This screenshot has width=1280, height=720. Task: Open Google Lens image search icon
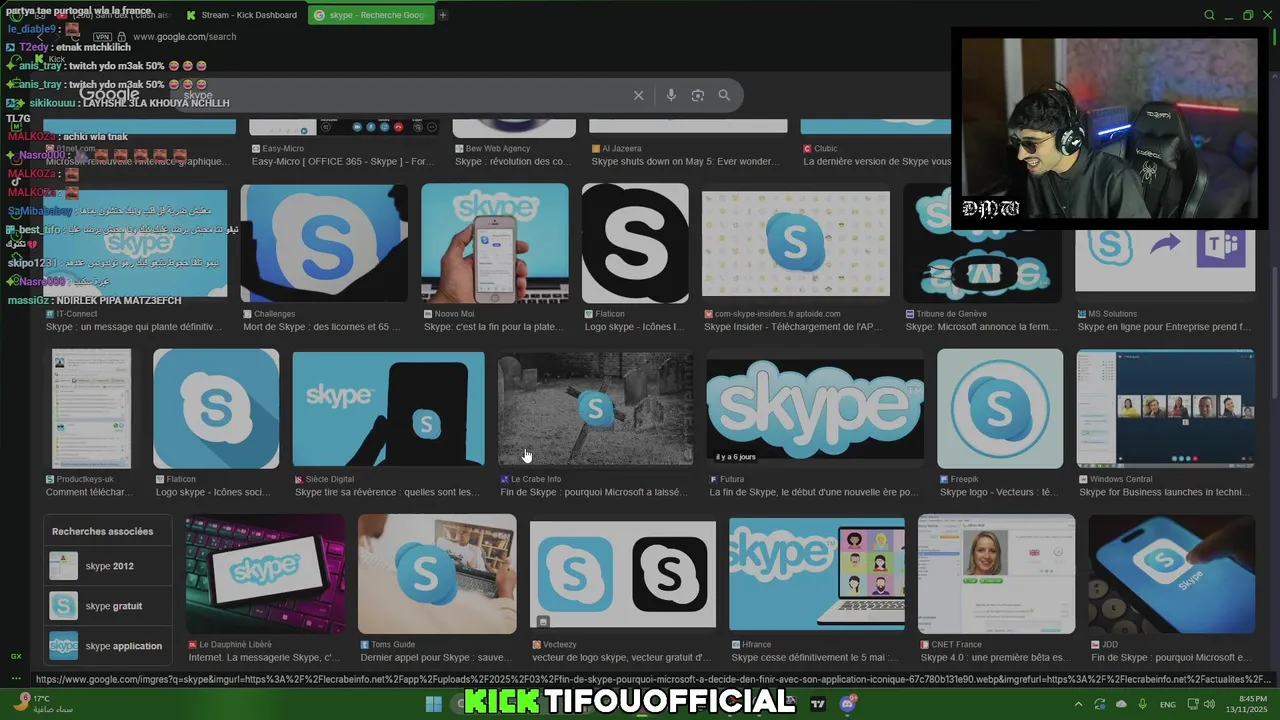click(698, 95)
